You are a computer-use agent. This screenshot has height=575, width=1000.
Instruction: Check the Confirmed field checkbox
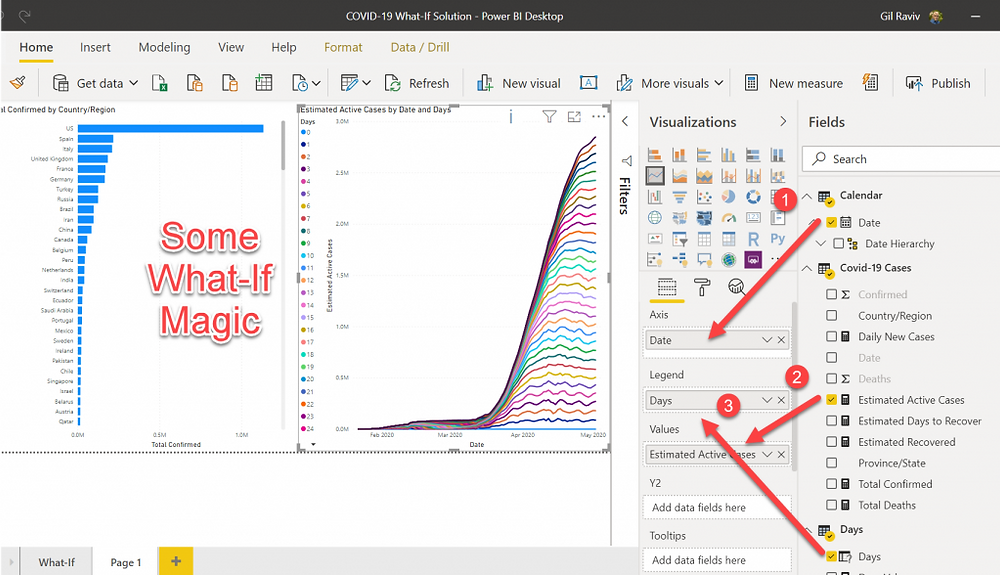tap(832, 295)
